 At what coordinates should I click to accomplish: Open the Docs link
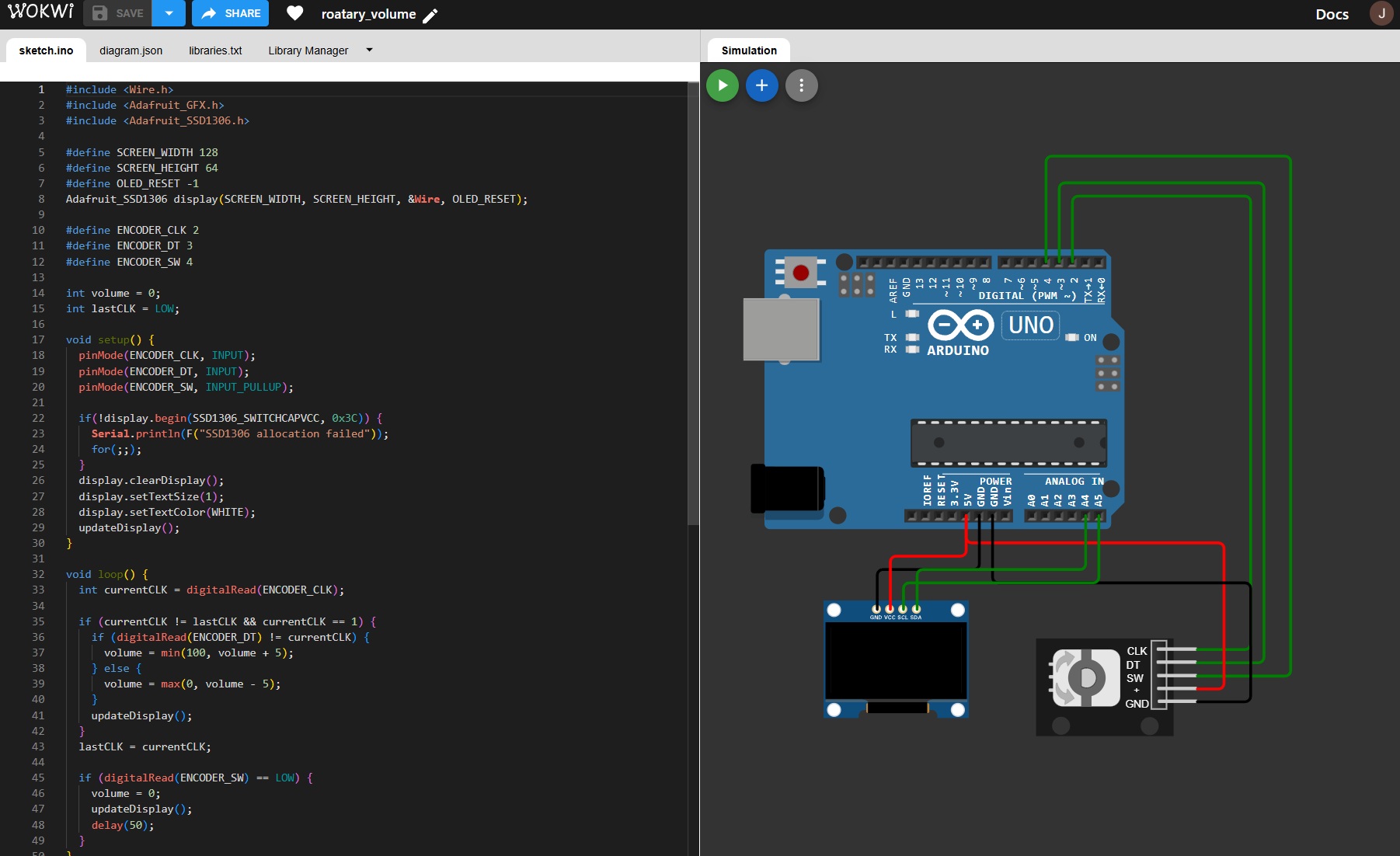(1332, 14)
